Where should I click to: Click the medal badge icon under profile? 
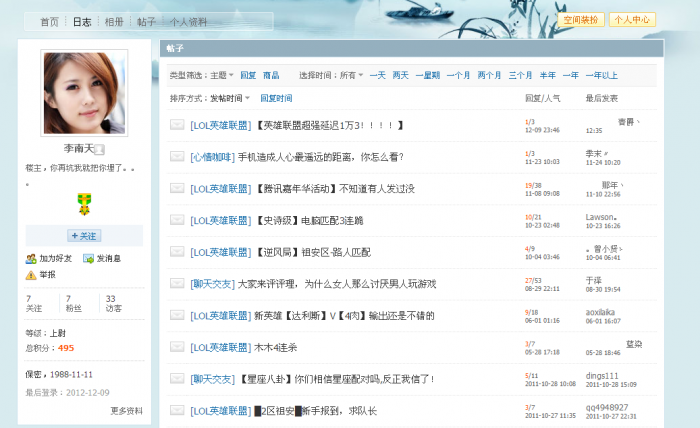84,204
